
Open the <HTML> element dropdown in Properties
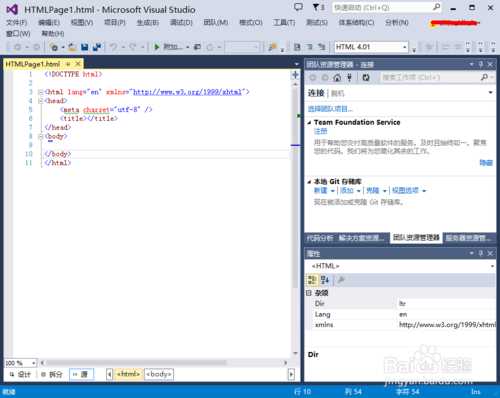[x=492, y=266]
